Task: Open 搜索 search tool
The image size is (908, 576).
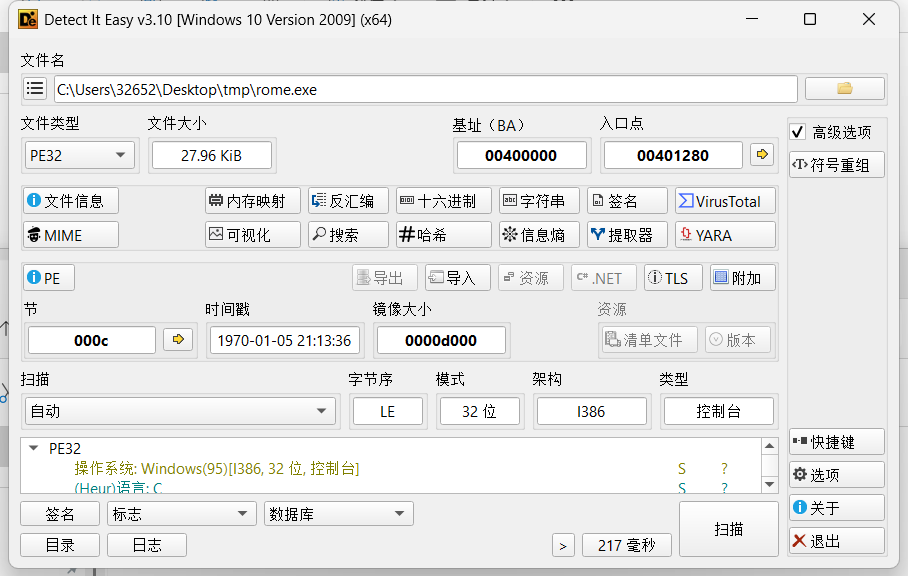Action: (x=348, y=235)
